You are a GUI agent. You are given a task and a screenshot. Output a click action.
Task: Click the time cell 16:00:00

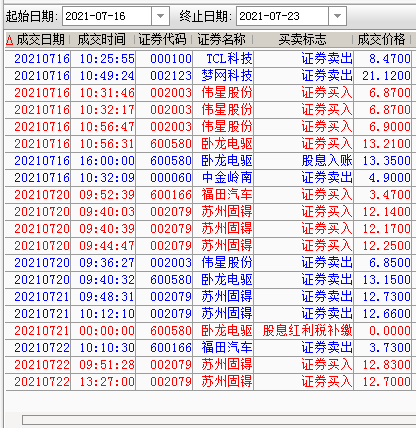[103, 161]
